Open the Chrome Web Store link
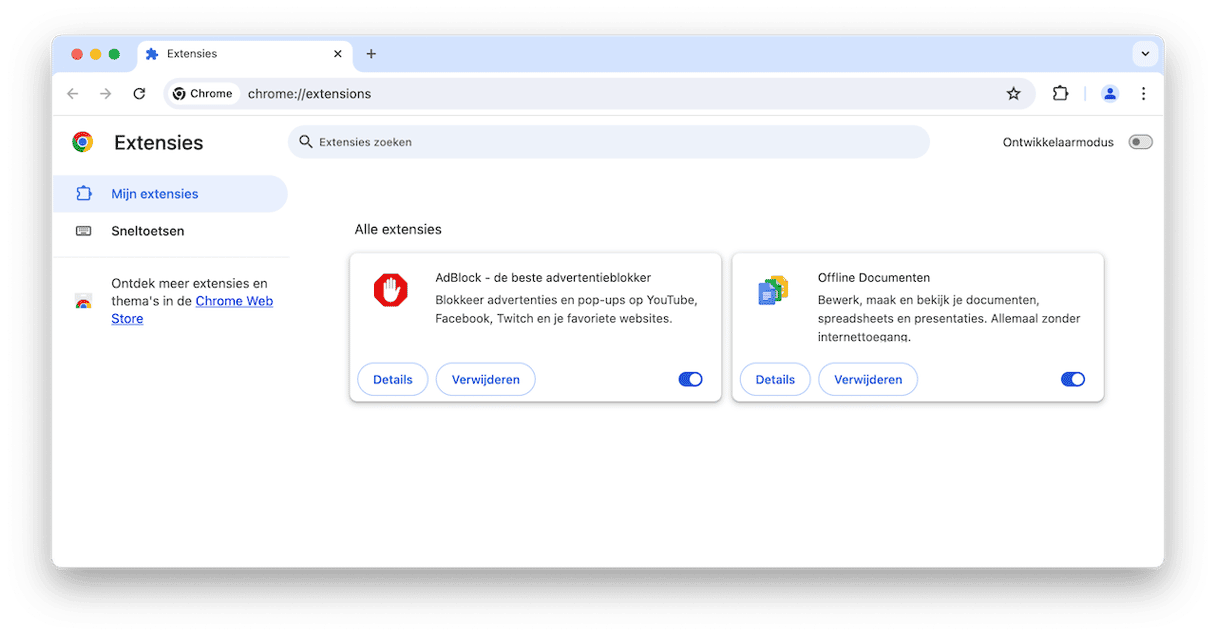The height and width of the screenshot is (636, 1216). [x=192, y=310]
